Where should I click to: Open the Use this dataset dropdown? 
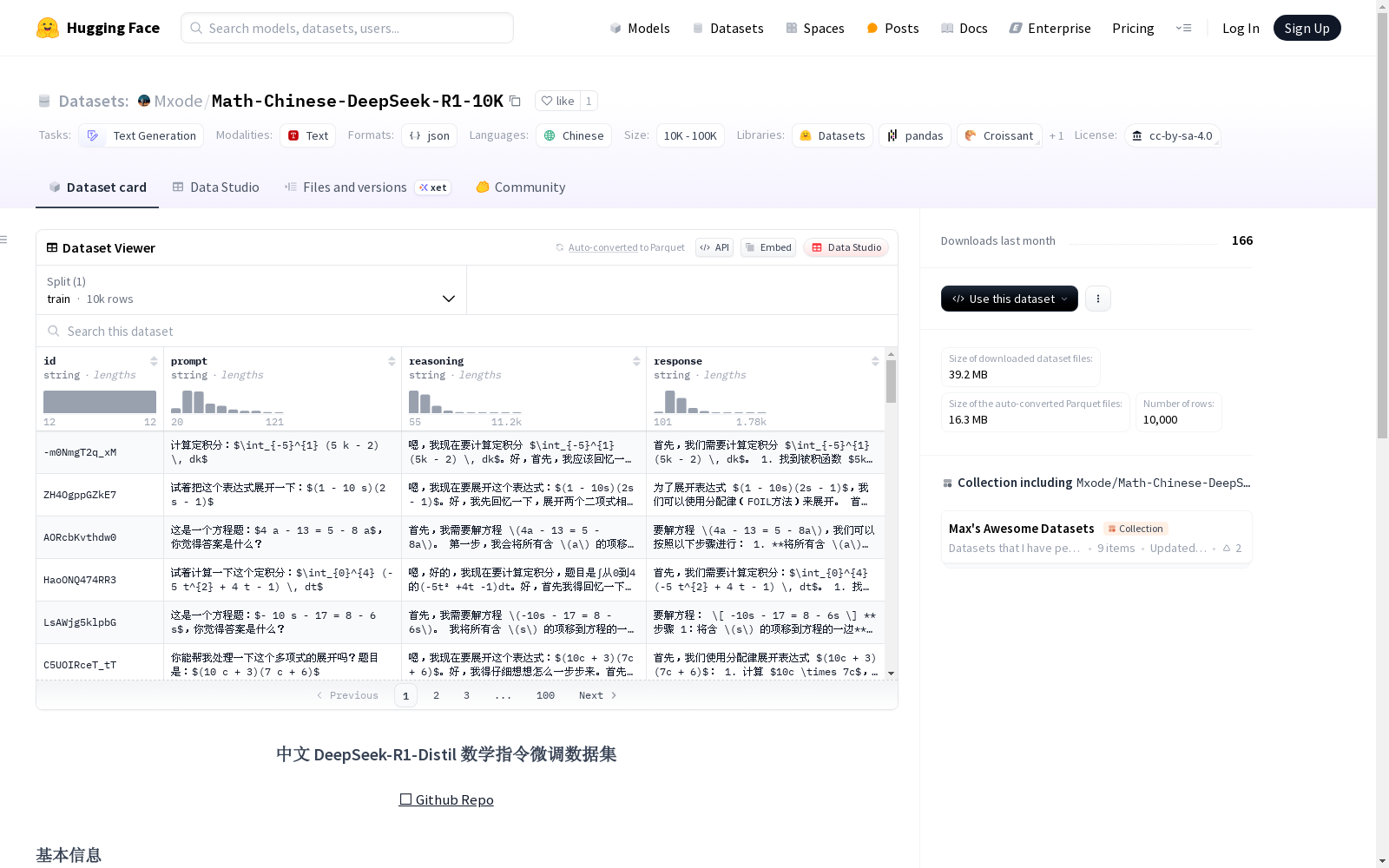(1010, 299)
